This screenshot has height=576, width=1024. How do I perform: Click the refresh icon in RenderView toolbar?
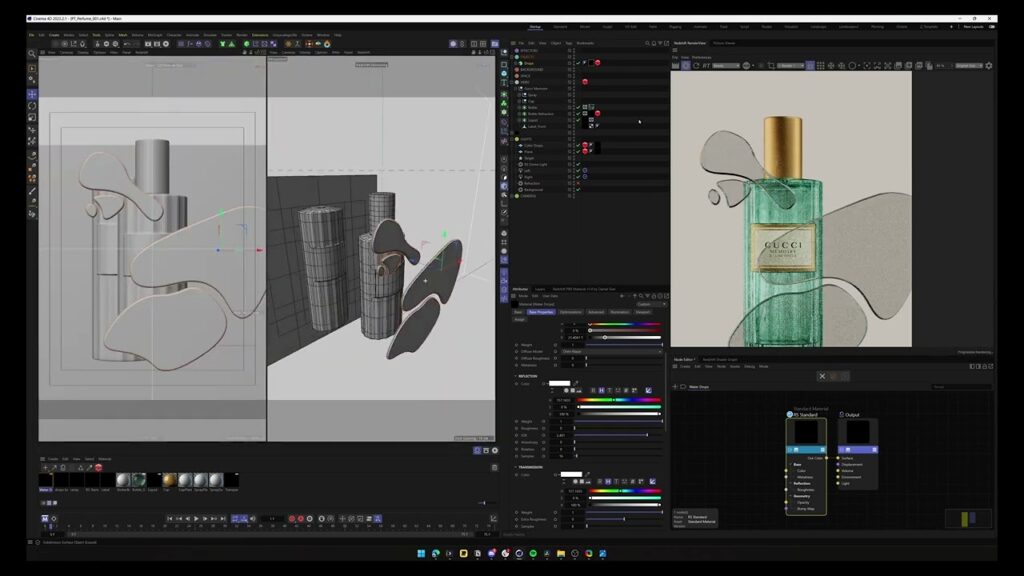coord(696,65)
